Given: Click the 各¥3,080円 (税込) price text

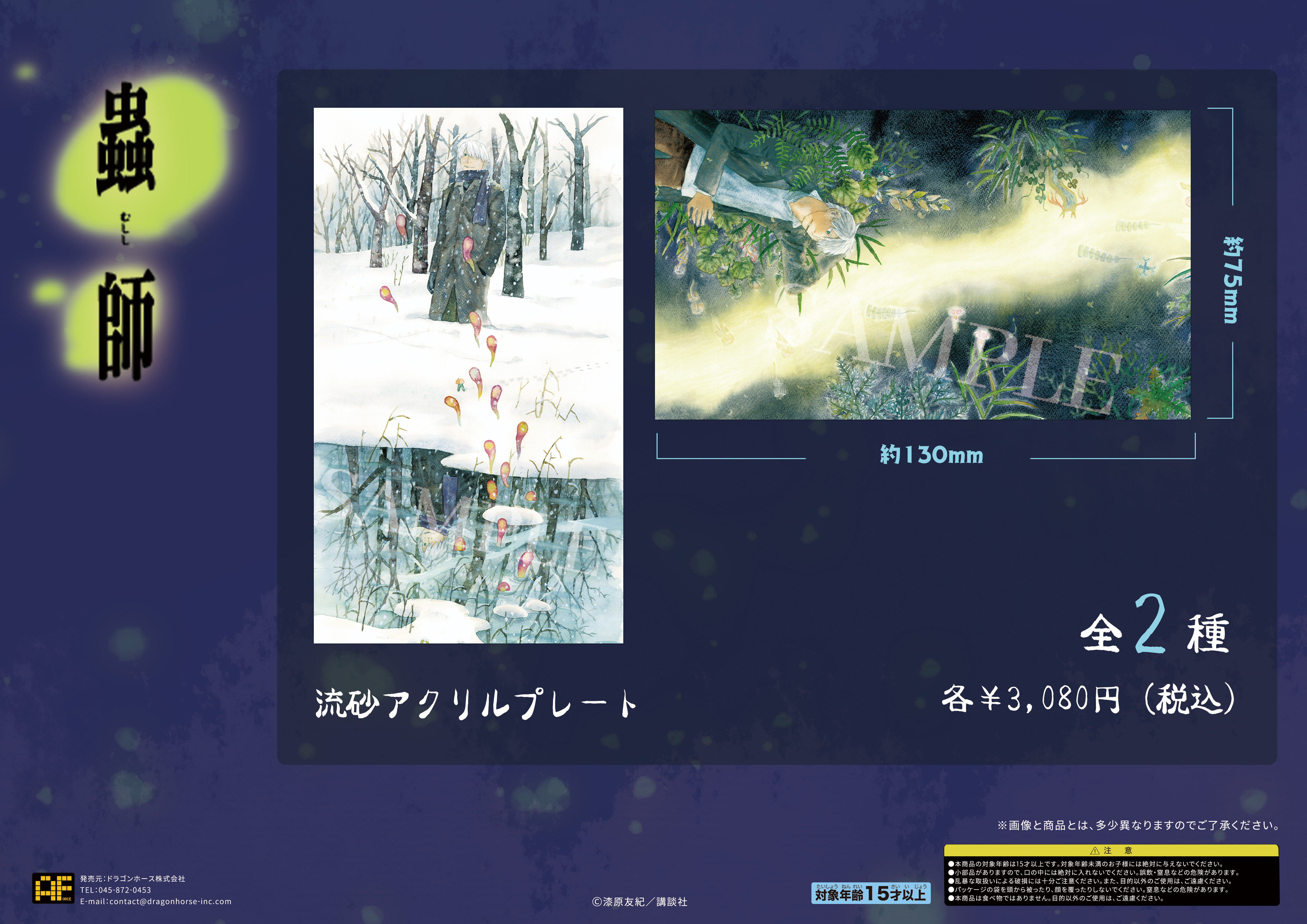Looking at the screenshot, I should point(1088,699).
